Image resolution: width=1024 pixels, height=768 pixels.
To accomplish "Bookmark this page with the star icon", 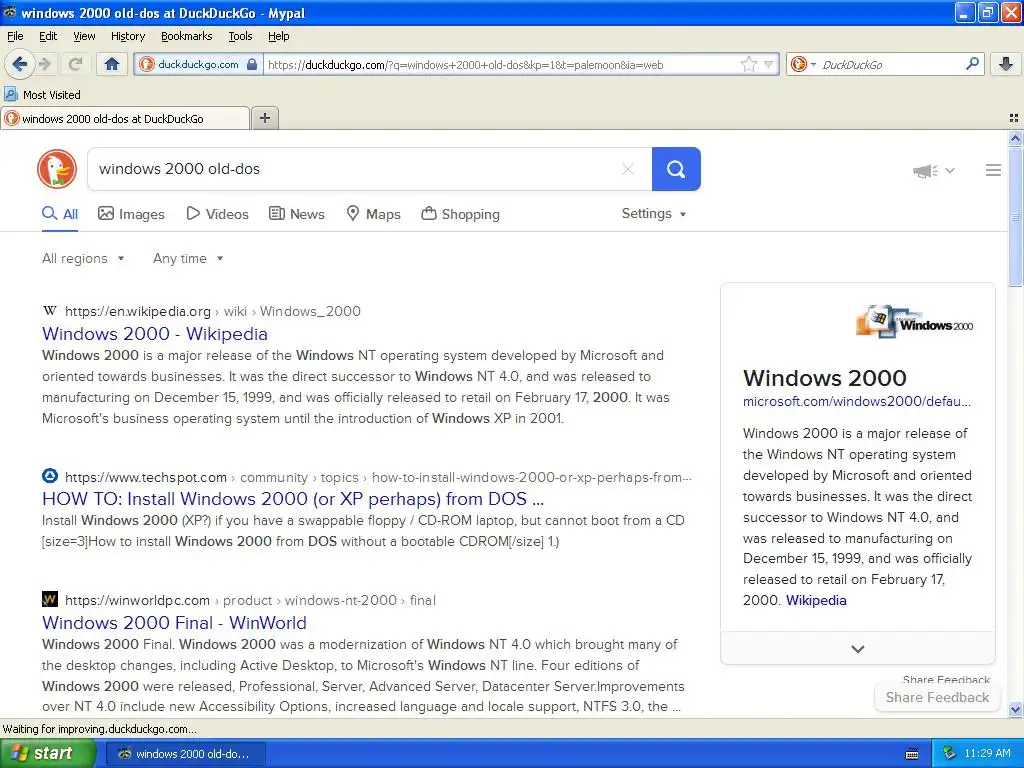I will coord(748,64).
